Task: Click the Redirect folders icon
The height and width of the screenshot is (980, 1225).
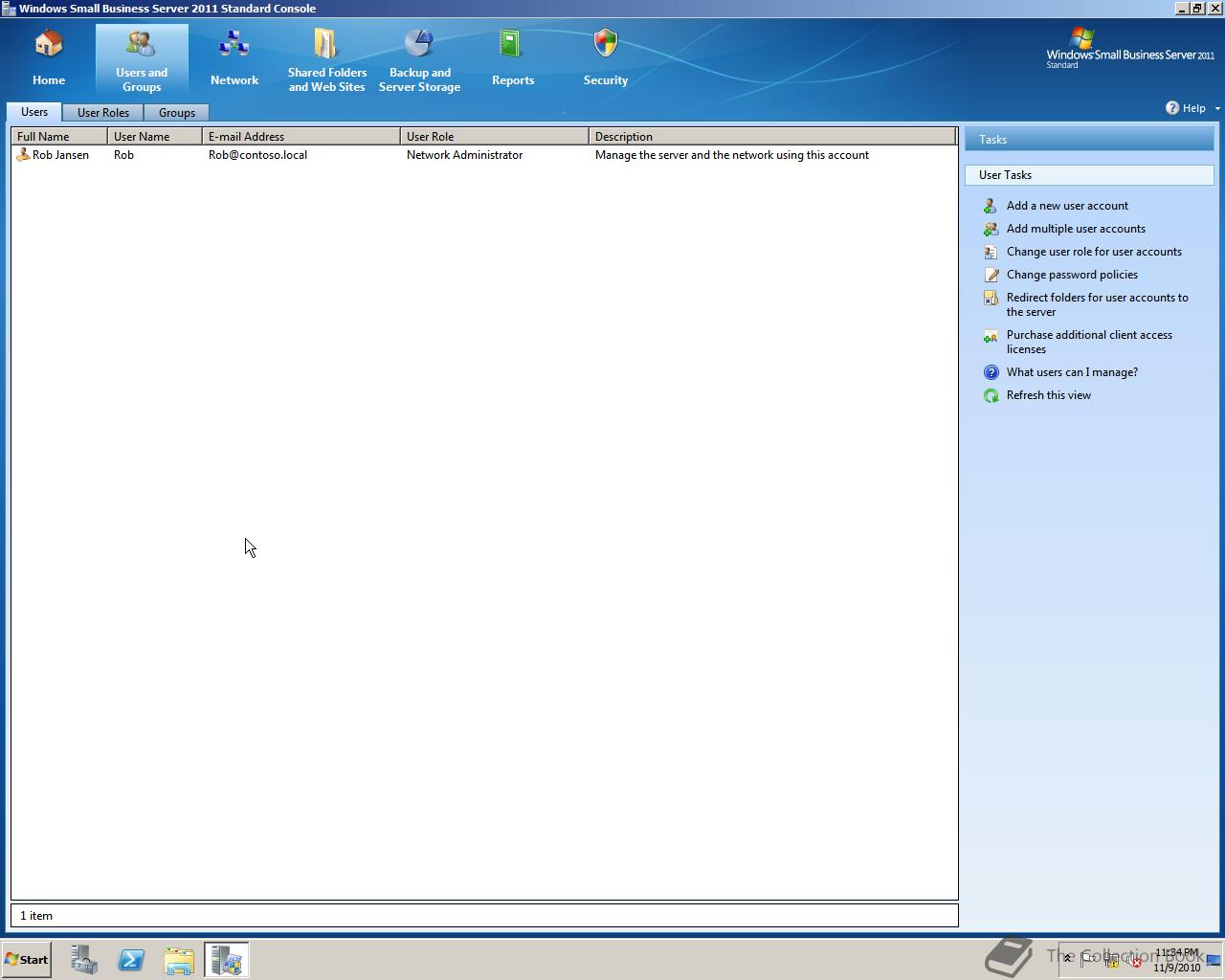Action: click(991, 298)
